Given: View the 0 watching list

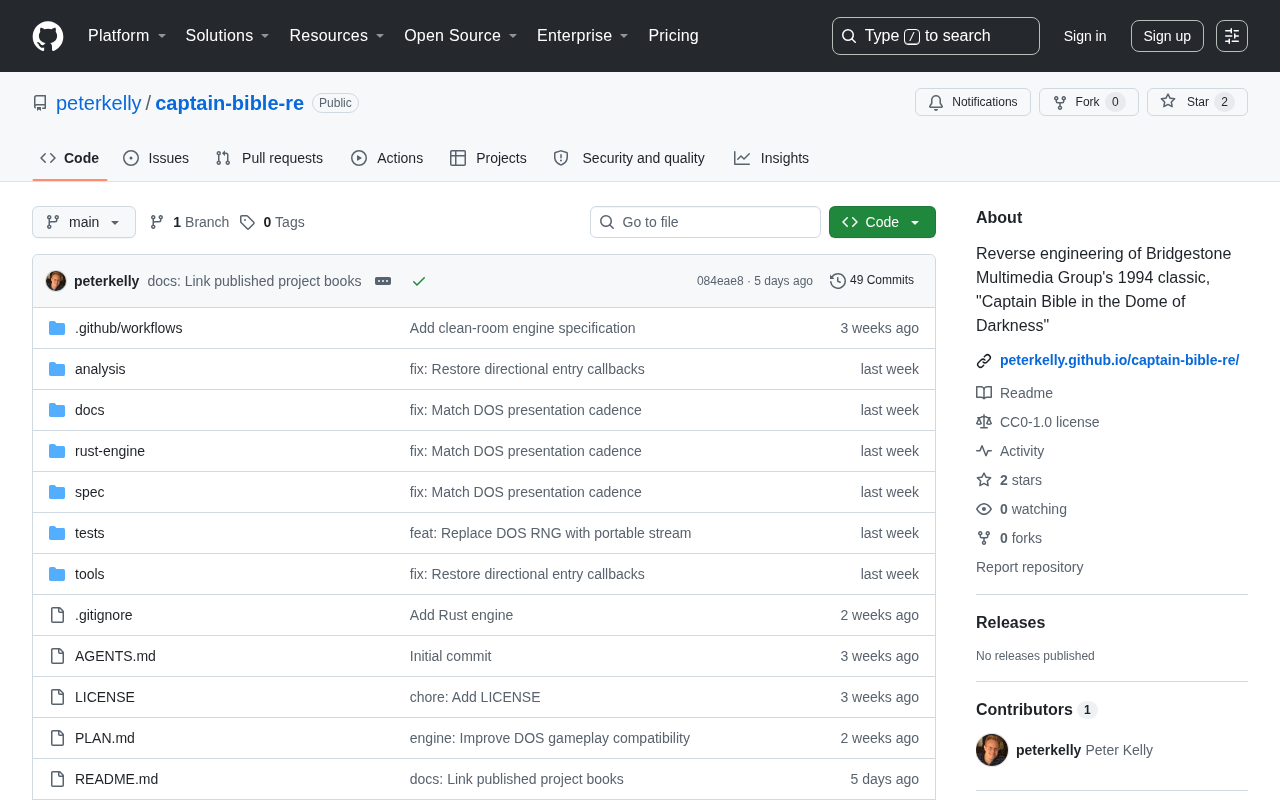Looking at the screenshot, I should [x=1021, y=509].
